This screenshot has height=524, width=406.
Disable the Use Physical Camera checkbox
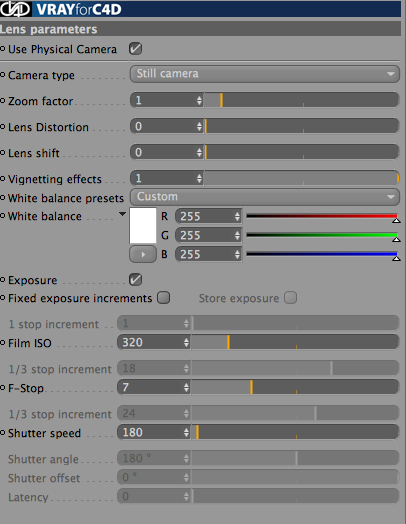click(135, 49)
